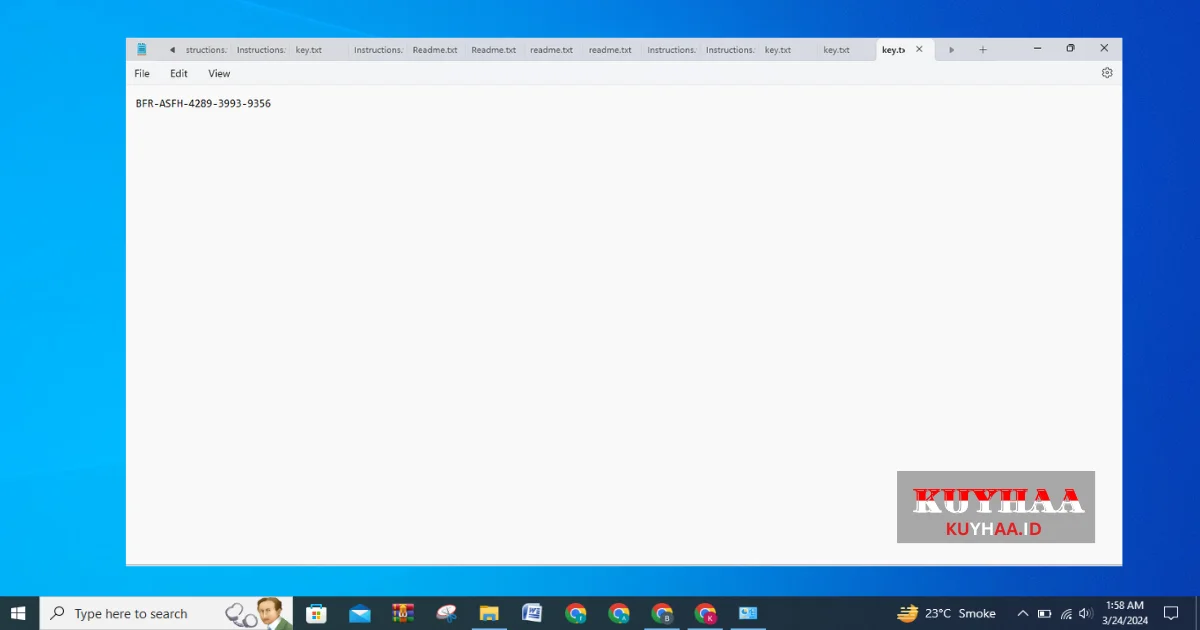Launch Microsoft Store from taskbar
The image size is (1200, 630).
(316, 613)
